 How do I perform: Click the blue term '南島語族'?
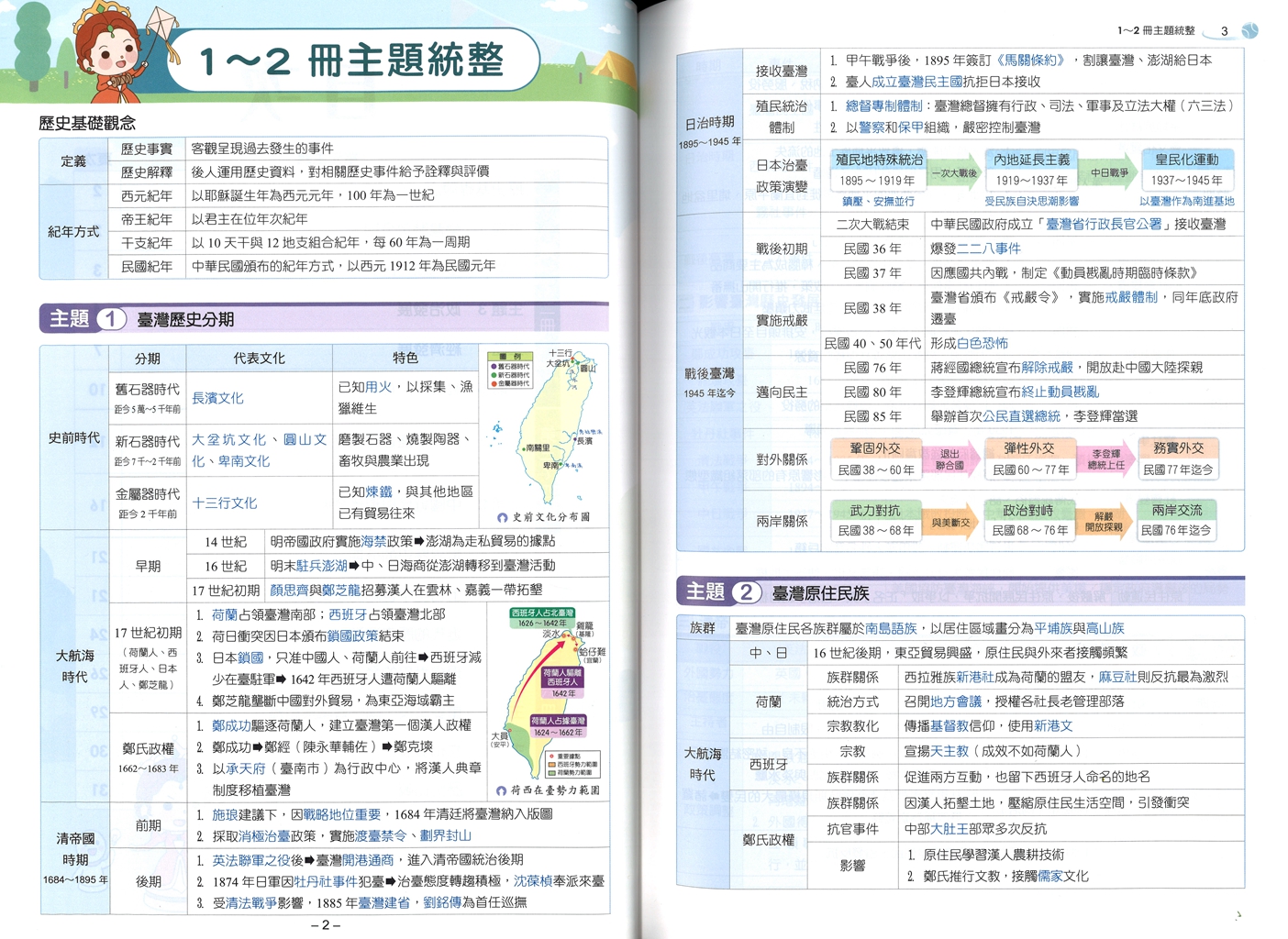[891, 628]
